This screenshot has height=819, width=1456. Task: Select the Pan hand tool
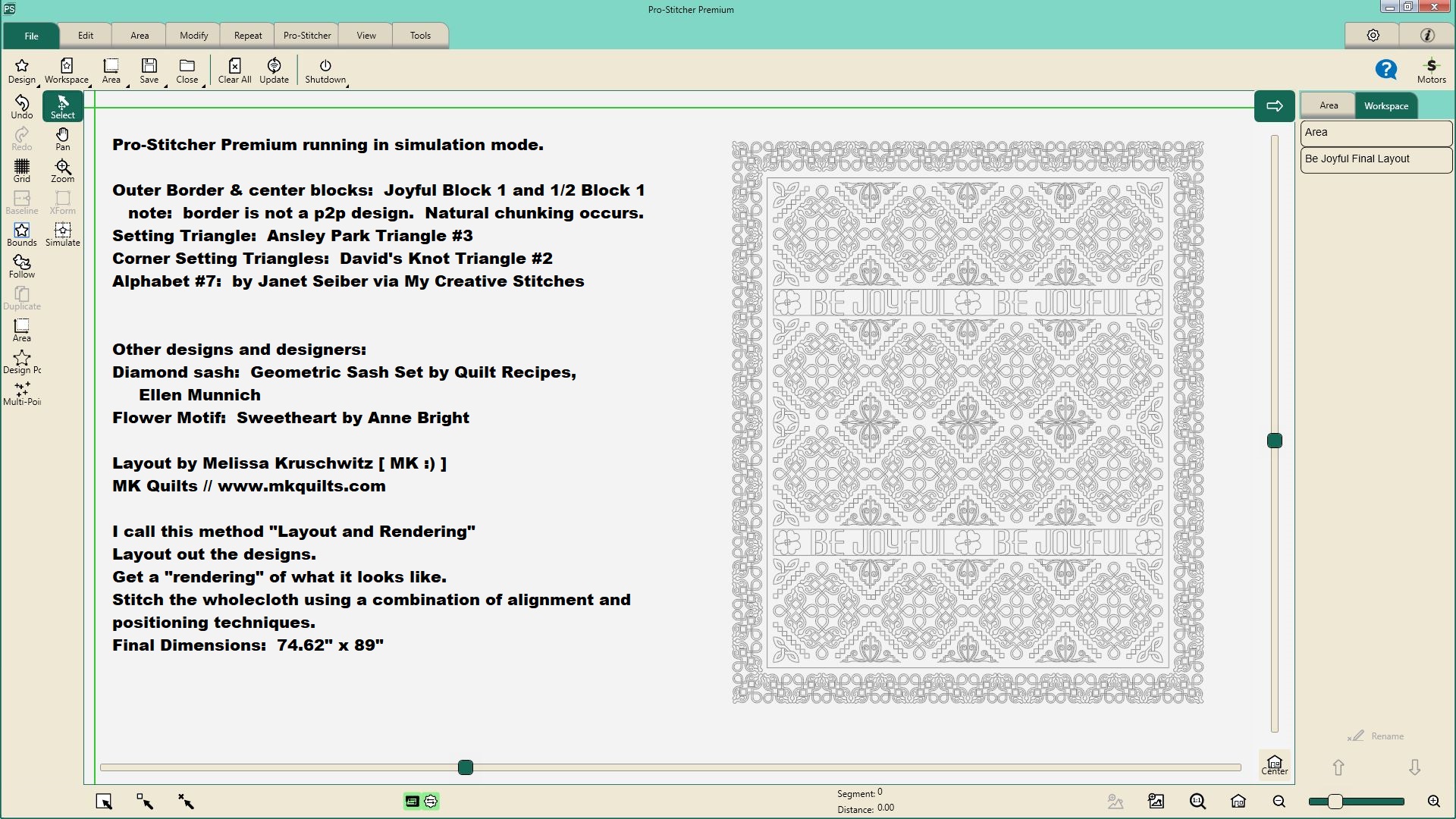(62, 139)
